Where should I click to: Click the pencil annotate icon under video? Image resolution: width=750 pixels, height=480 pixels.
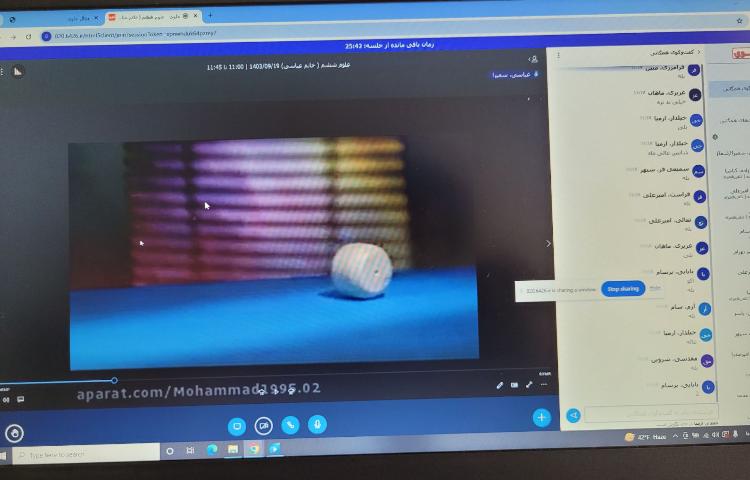click(500, 385)
